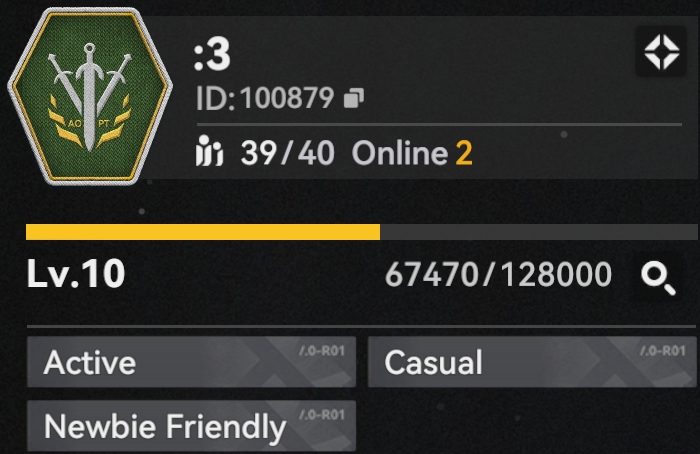
Task: Click the members people icon
Action: 209,151
